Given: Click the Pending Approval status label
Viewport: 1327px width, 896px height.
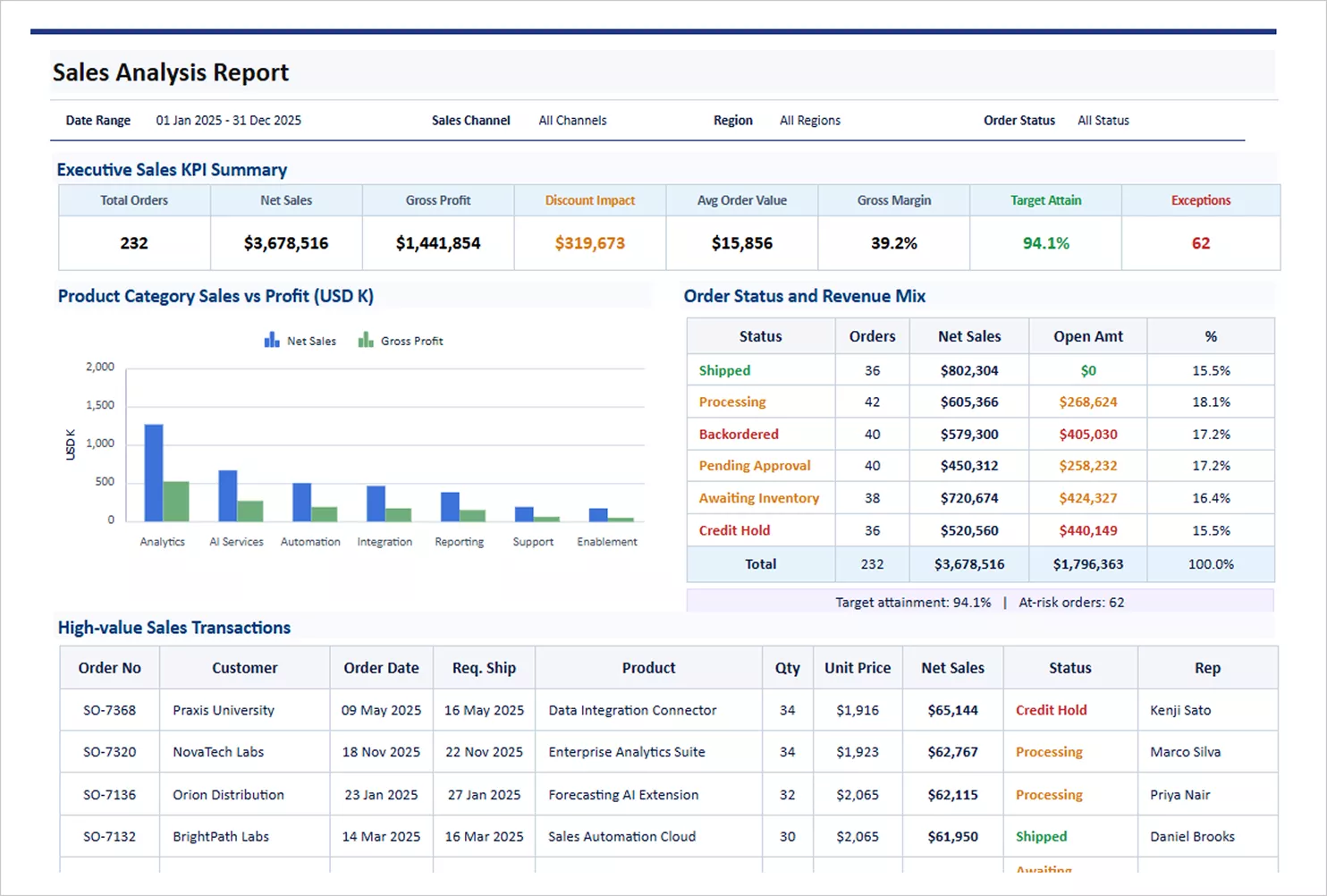Looking at the screenshot, I should pyautogui.click(x=755, y=466).
